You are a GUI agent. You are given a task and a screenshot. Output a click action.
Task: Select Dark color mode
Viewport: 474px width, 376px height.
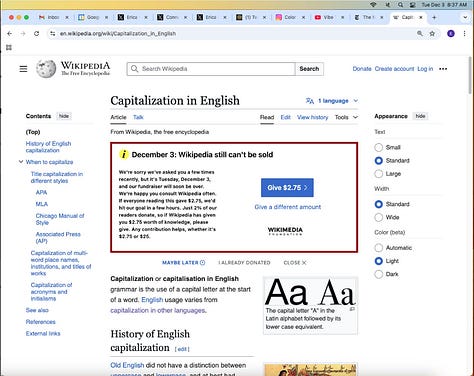378,274
